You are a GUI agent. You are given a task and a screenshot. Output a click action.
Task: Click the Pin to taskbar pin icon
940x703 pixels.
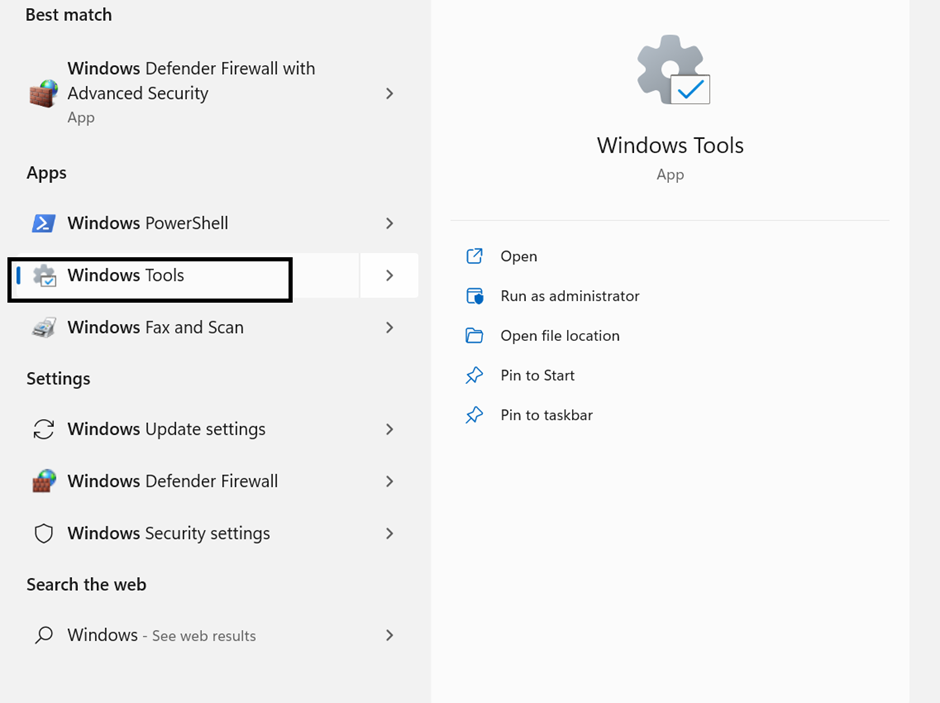tap(474, 415)
